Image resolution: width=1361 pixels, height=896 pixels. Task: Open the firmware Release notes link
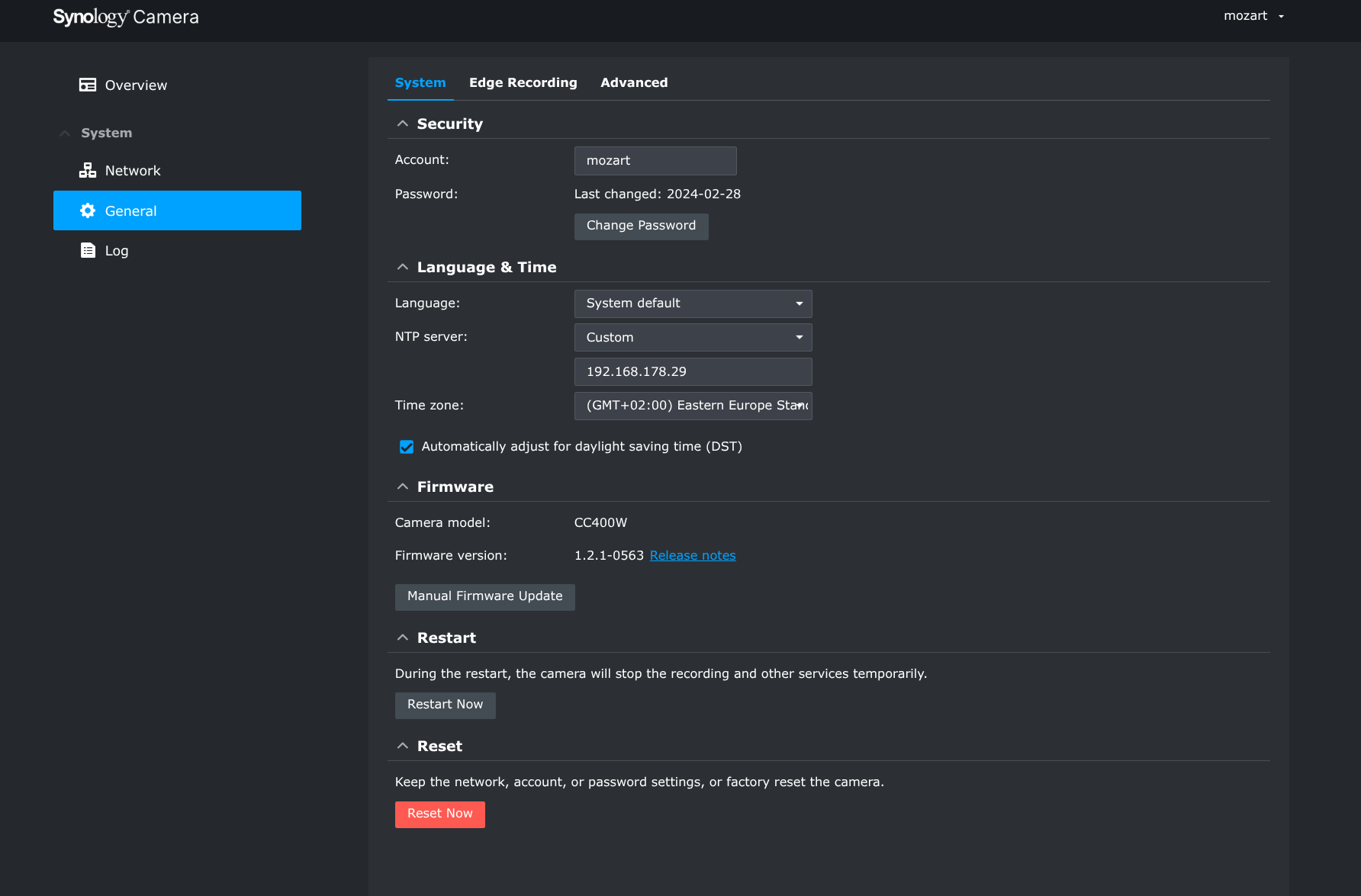(x=693, y=555)
